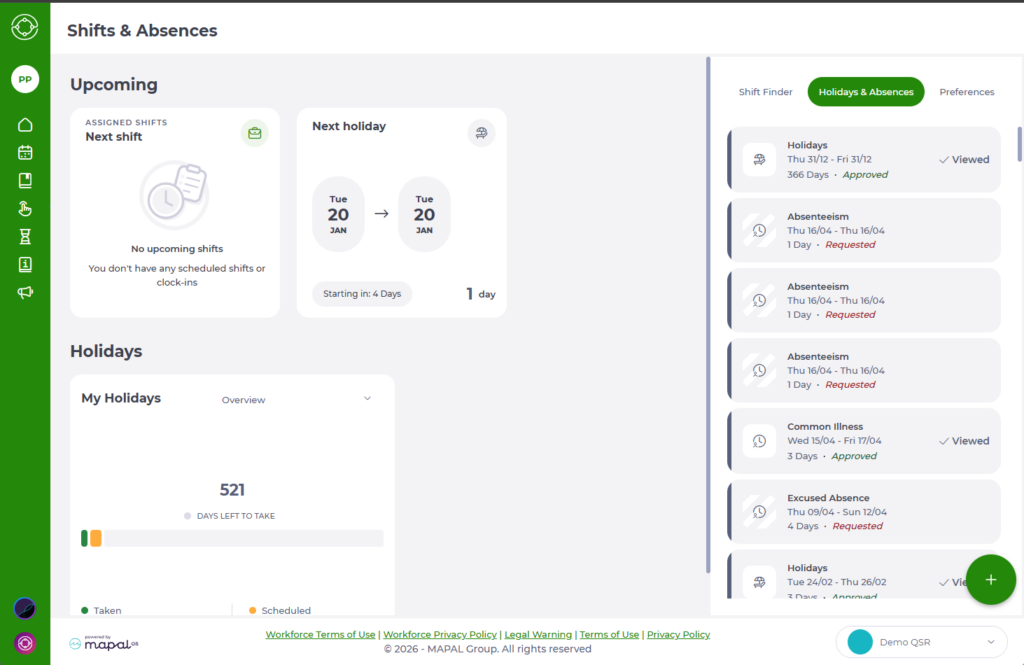Open the Workforce Privacy Policy link
Viewport: 1024px width, 665px height.
[440, 635]
